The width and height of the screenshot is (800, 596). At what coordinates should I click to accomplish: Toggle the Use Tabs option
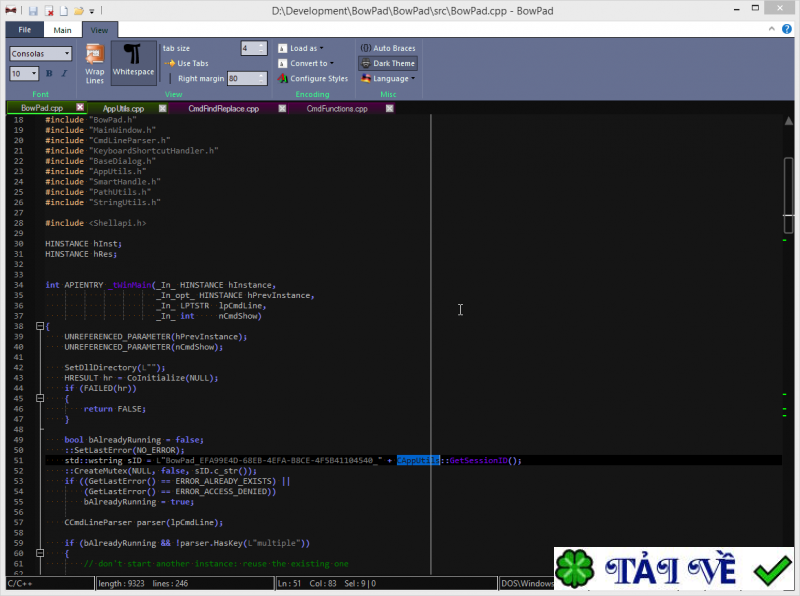pos(185,63)
